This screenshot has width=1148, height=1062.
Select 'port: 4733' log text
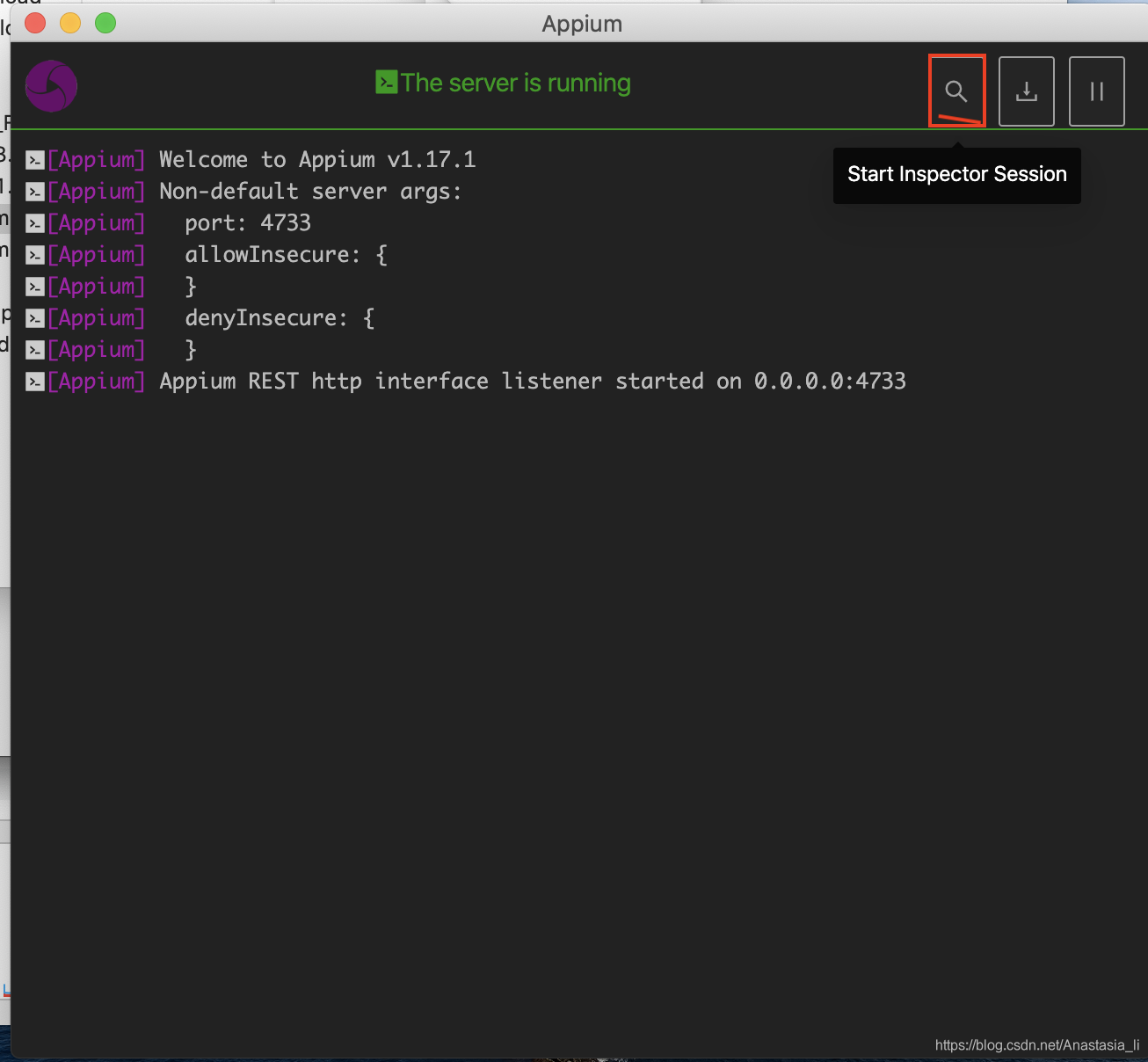point(248,223)
